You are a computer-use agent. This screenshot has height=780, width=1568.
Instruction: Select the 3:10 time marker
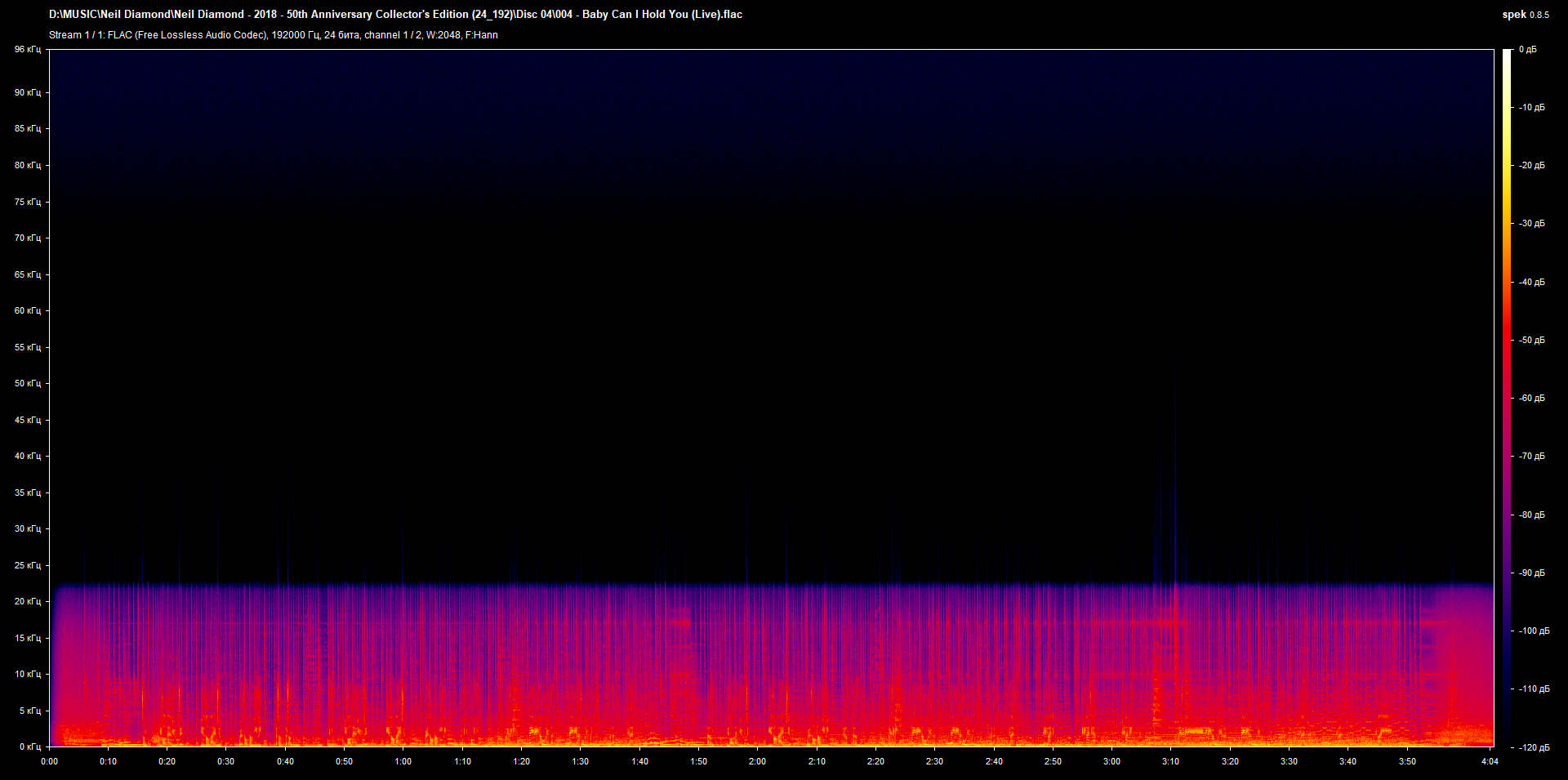coord(1170,762)
